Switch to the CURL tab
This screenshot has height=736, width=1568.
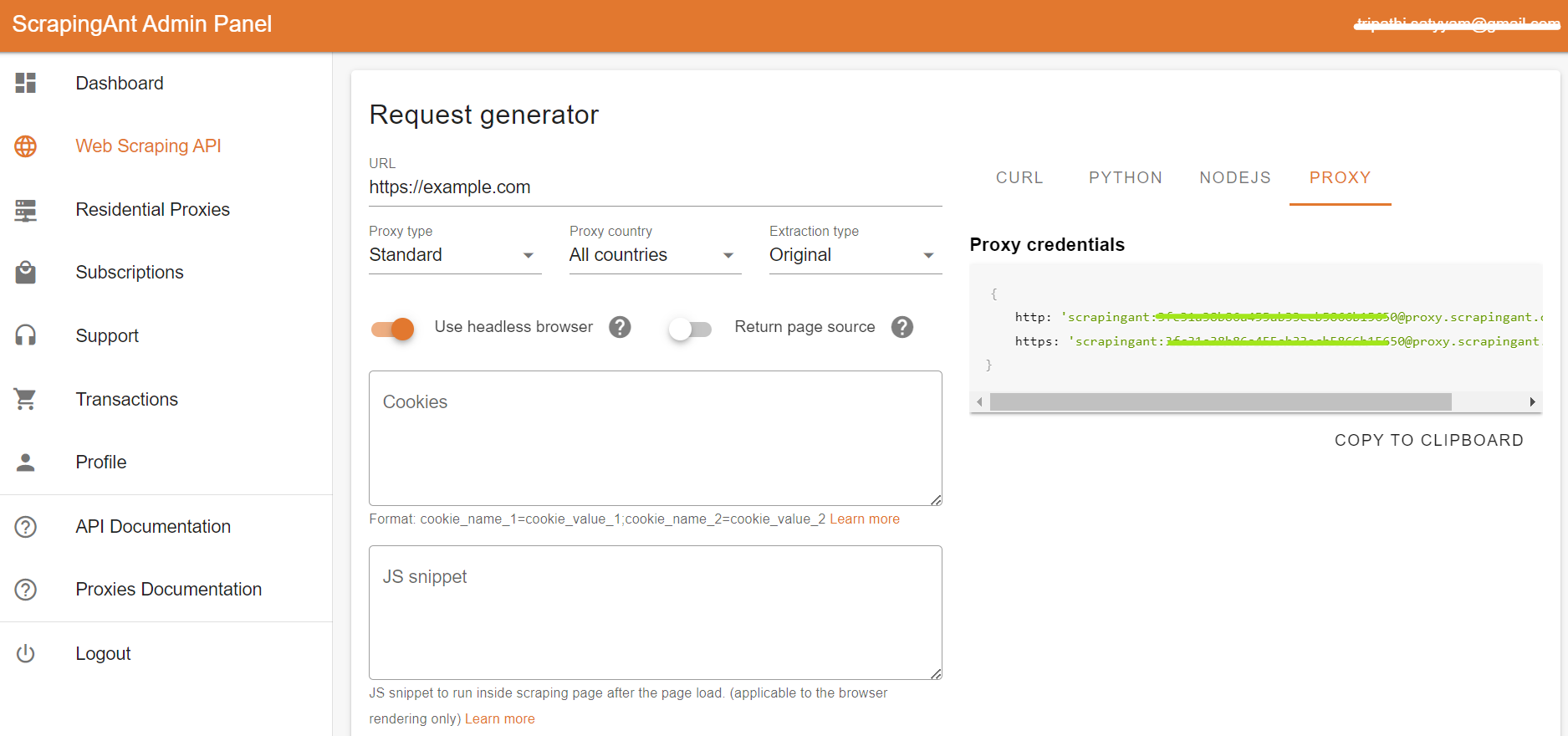coord(1019,178)
